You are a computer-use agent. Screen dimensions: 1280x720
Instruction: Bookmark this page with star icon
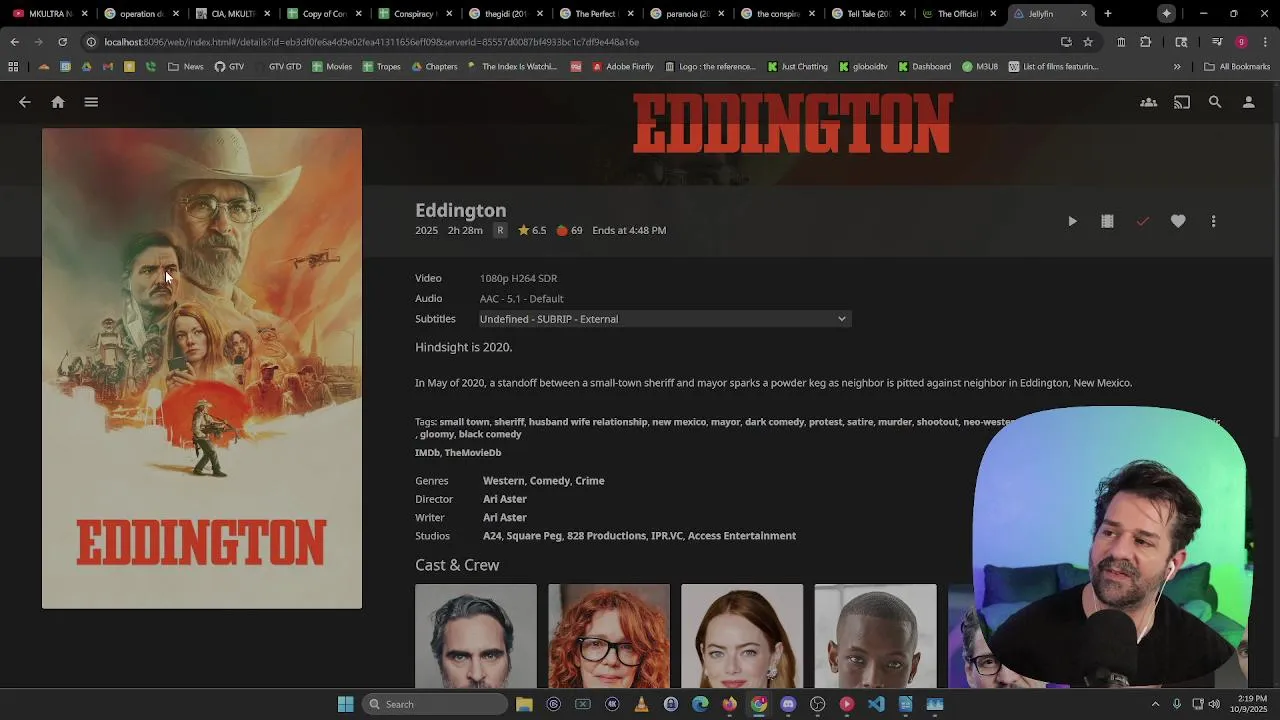click(1088, 42)
